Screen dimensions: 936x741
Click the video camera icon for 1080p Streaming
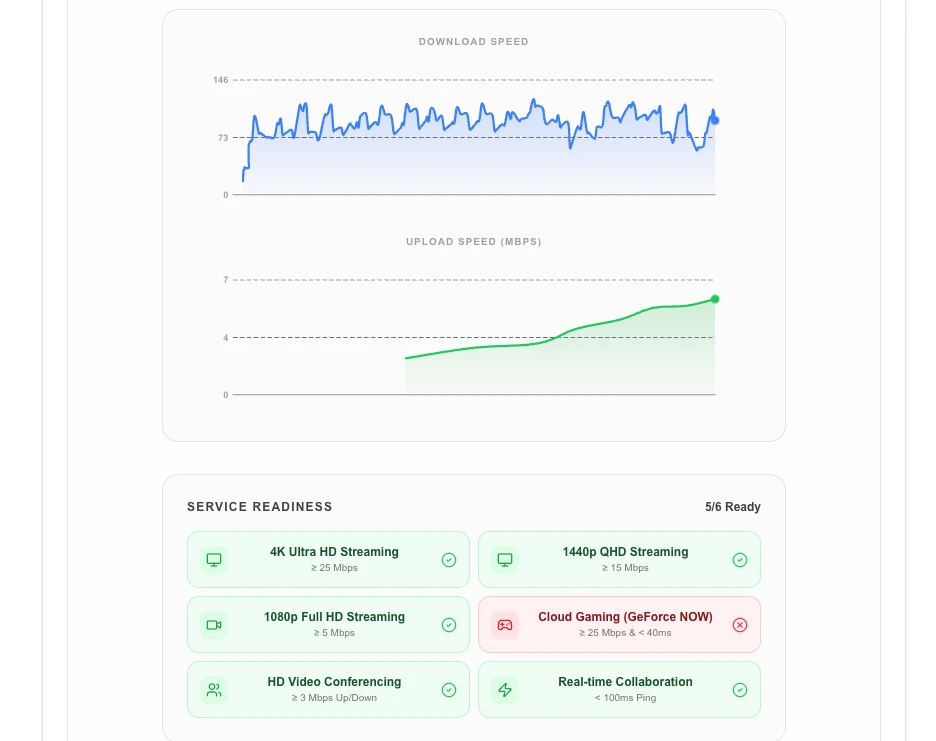(x=213, y=625)
